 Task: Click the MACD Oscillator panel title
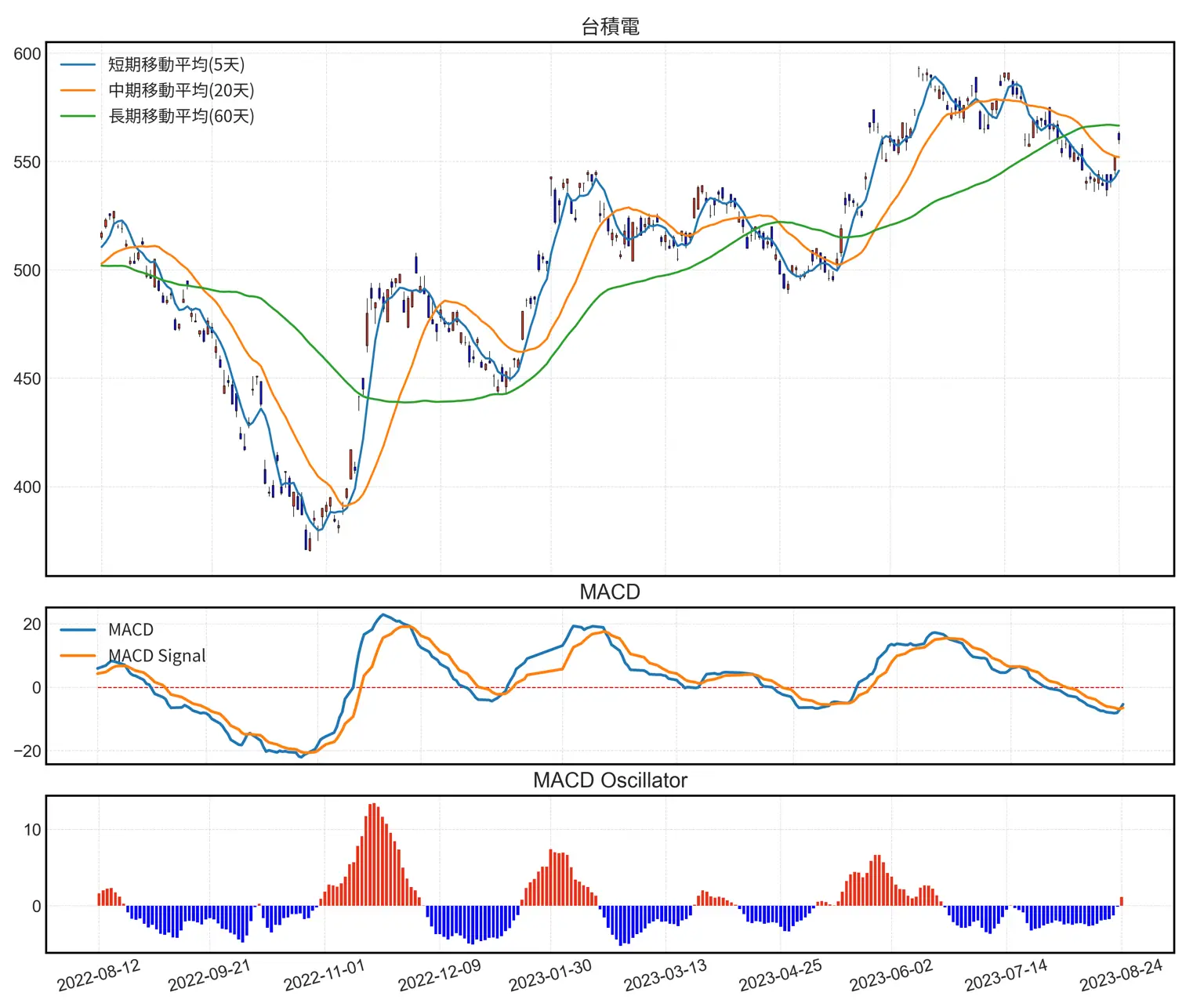click(x=610, y=780)
